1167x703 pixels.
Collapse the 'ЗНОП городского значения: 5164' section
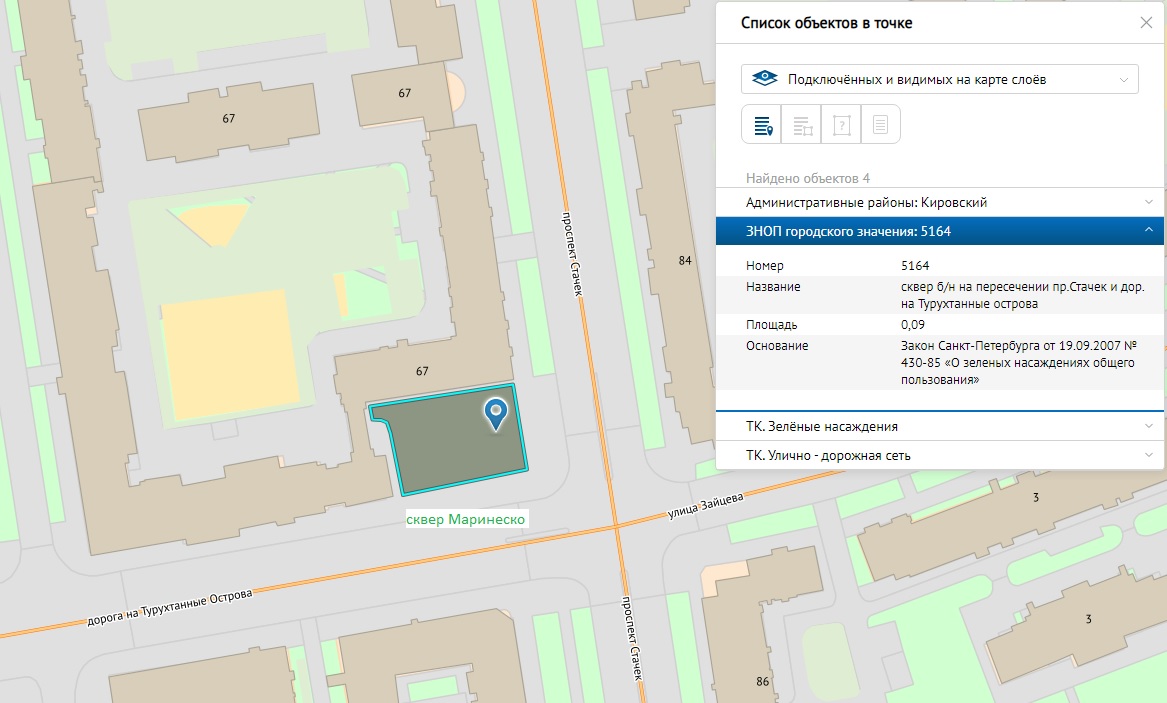tap(1149, 231)
